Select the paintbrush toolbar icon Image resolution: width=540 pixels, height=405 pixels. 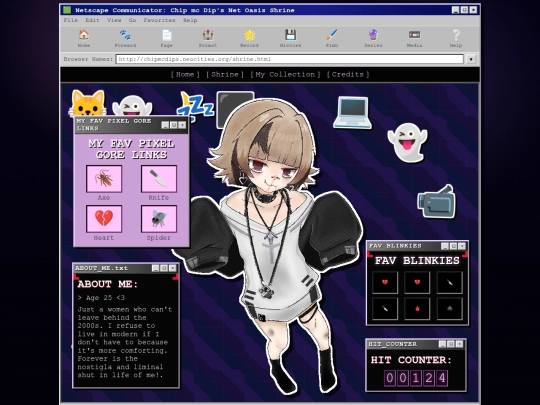(332, 35)
